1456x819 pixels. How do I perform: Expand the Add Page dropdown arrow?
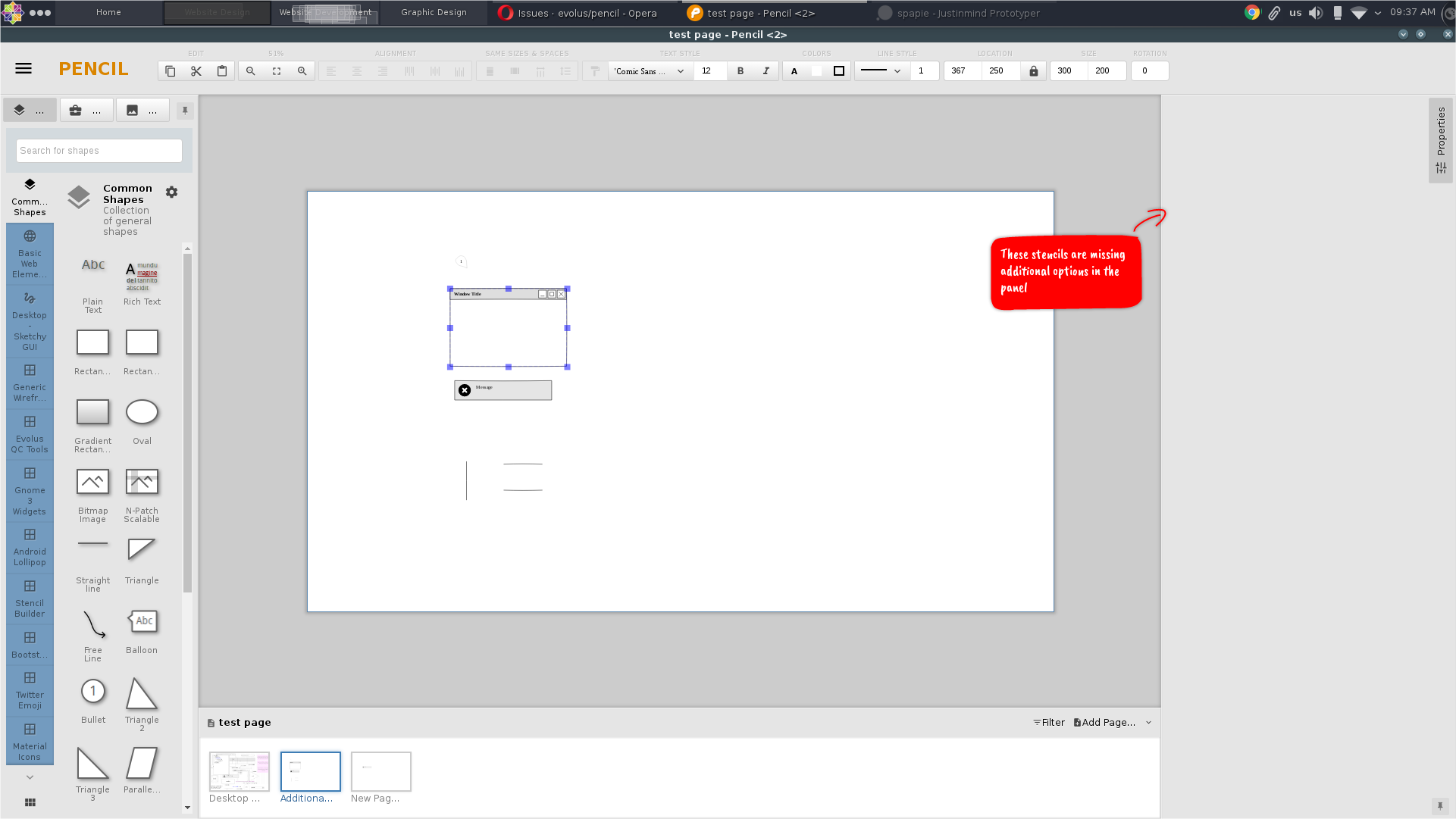[1149, 723]
